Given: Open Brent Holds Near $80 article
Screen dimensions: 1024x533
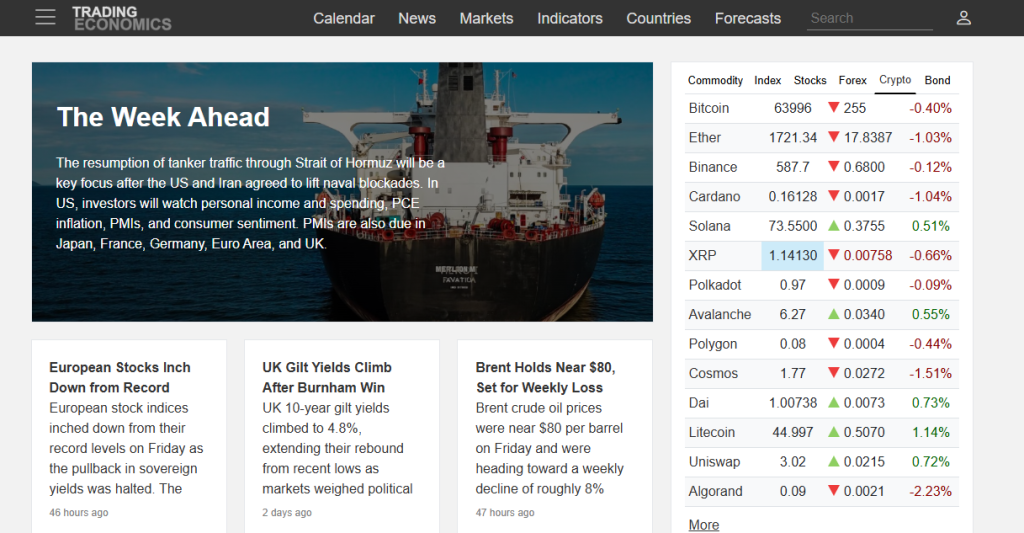Looking at the screenshot, I should pyautogui.click(x=545, y=378).
